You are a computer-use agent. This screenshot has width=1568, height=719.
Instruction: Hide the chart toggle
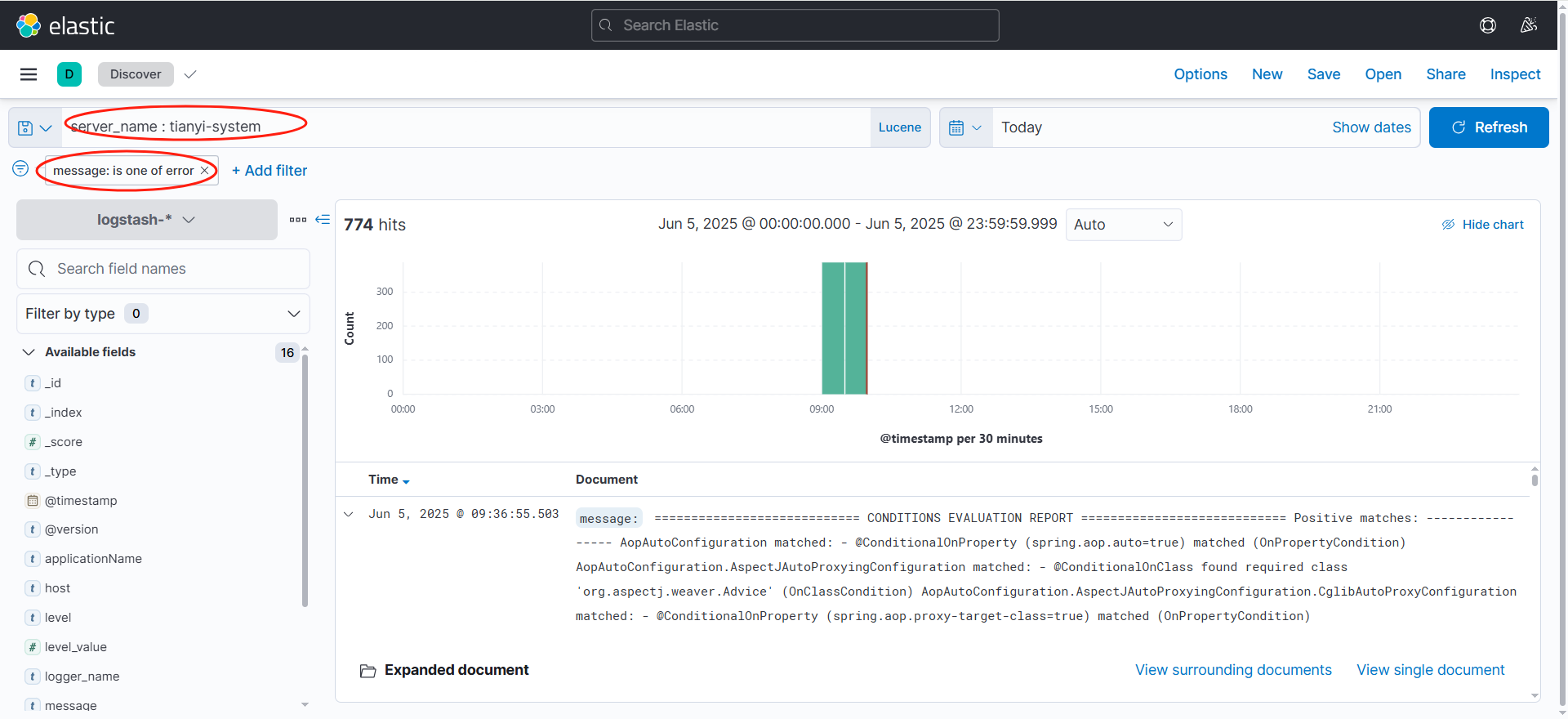click(1482, 225)
